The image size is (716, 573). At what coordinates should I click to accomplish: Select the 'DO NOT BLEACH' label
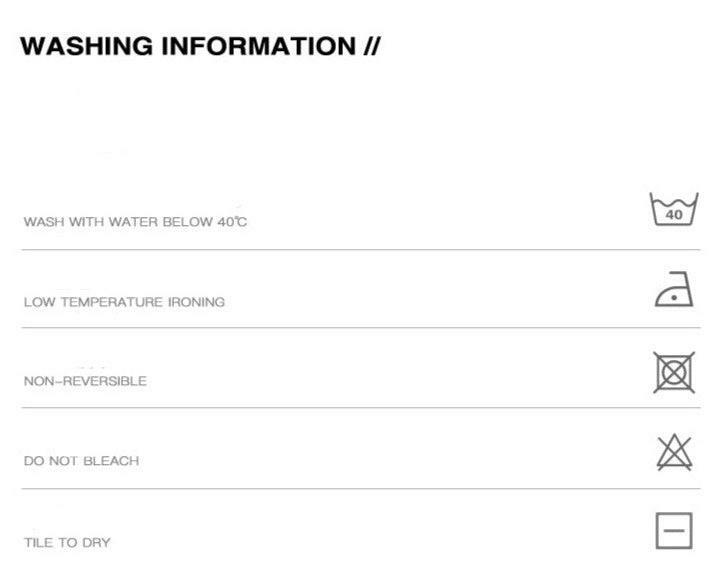(x=81, y=461)
